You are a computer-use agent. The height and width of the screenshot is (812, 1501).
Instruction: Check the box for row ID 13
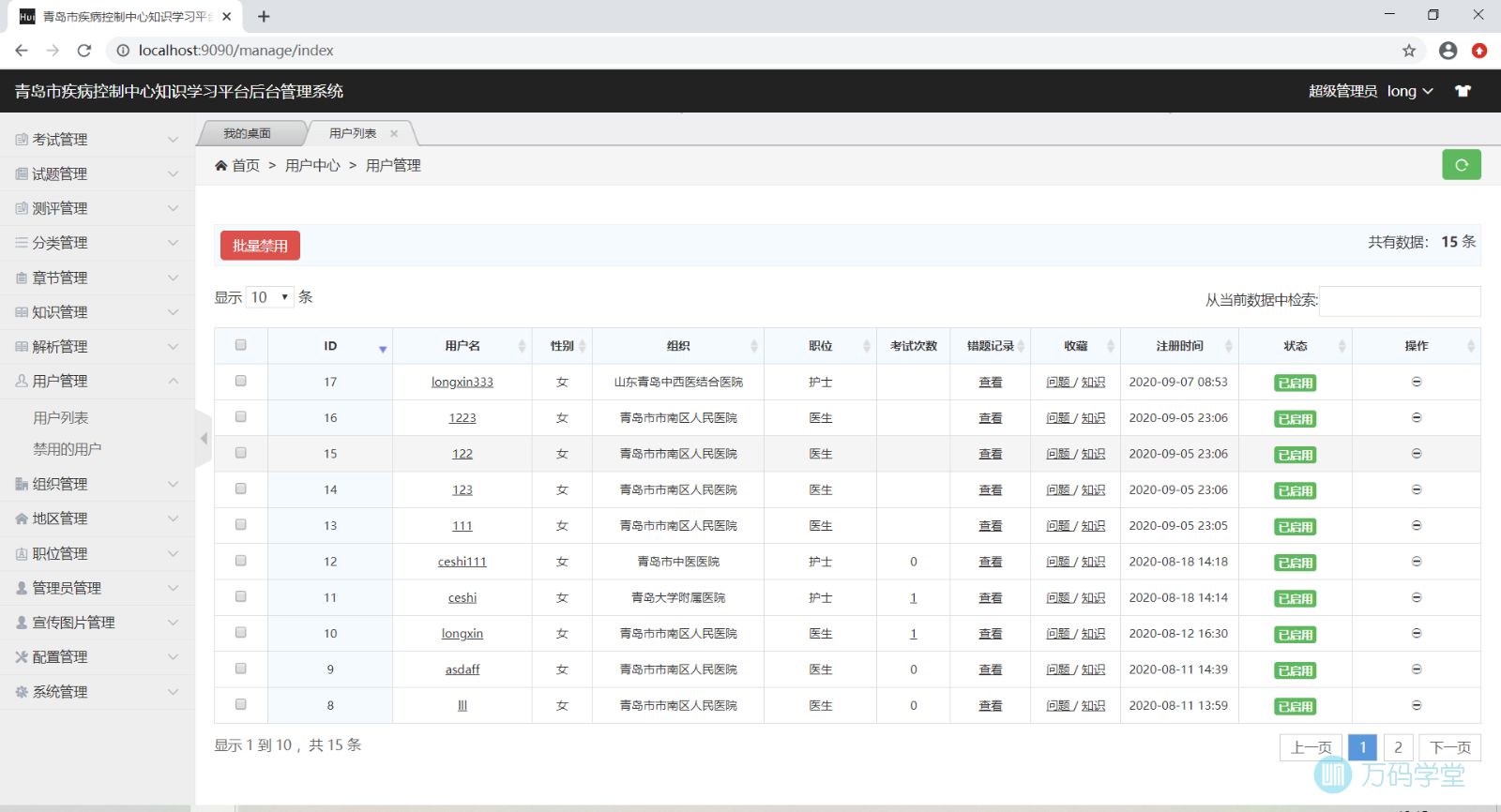pos(241,524)
